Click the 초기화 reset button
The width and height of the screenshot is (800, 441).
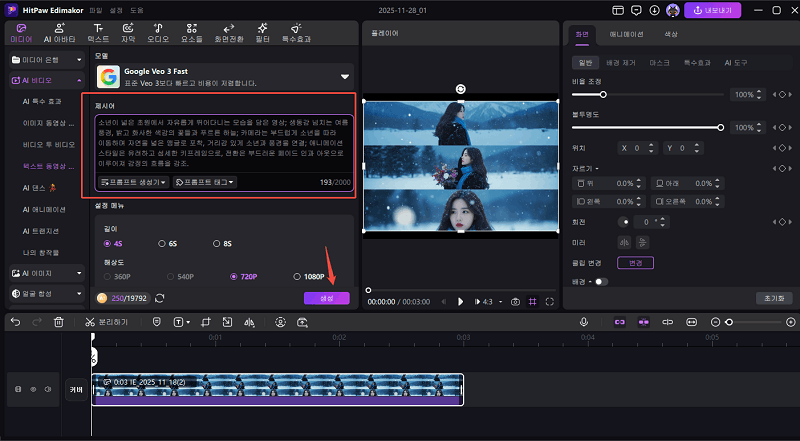[x=773, y=298]
